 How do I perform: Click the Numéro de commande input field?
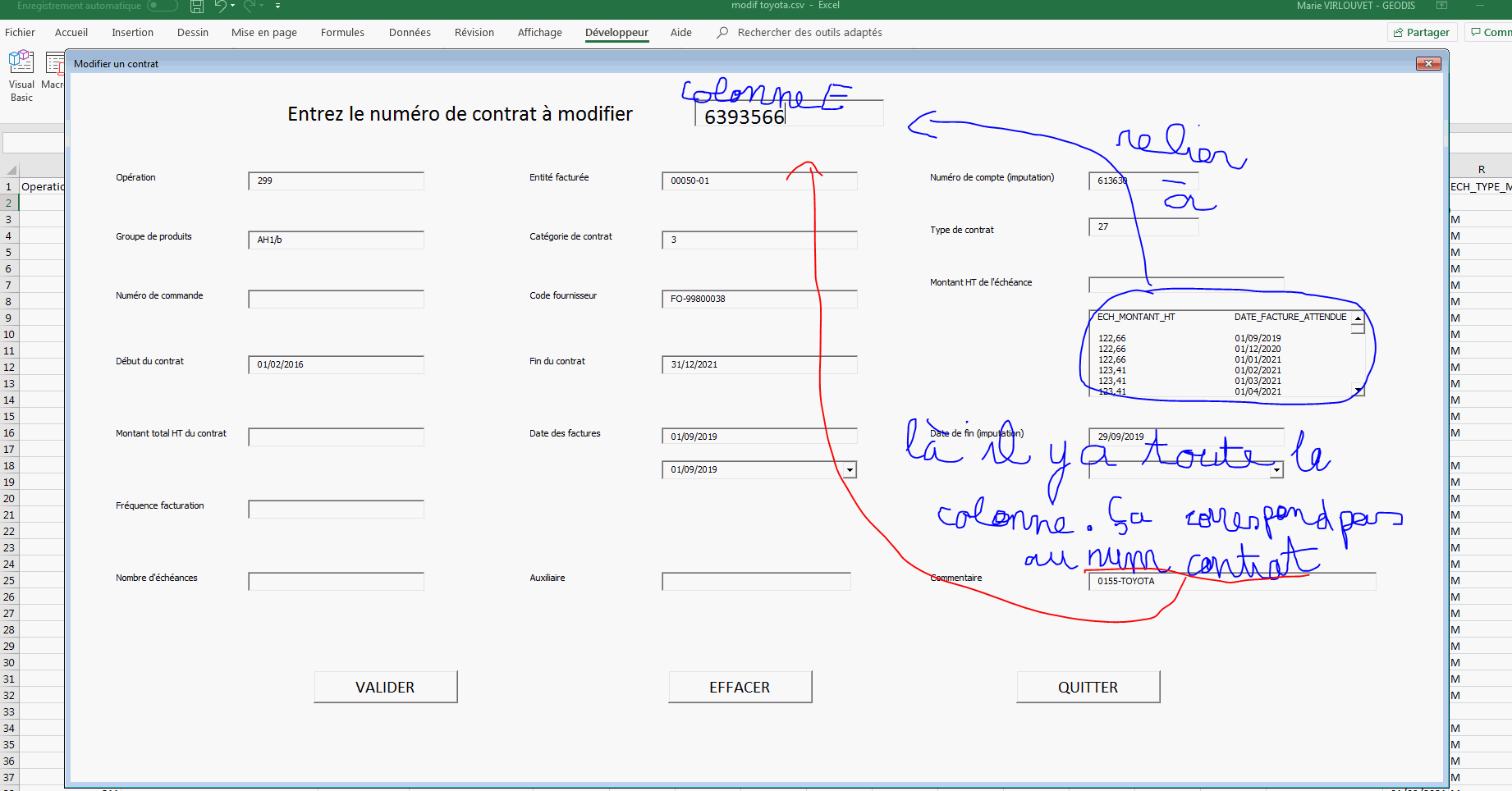(336, 299)
